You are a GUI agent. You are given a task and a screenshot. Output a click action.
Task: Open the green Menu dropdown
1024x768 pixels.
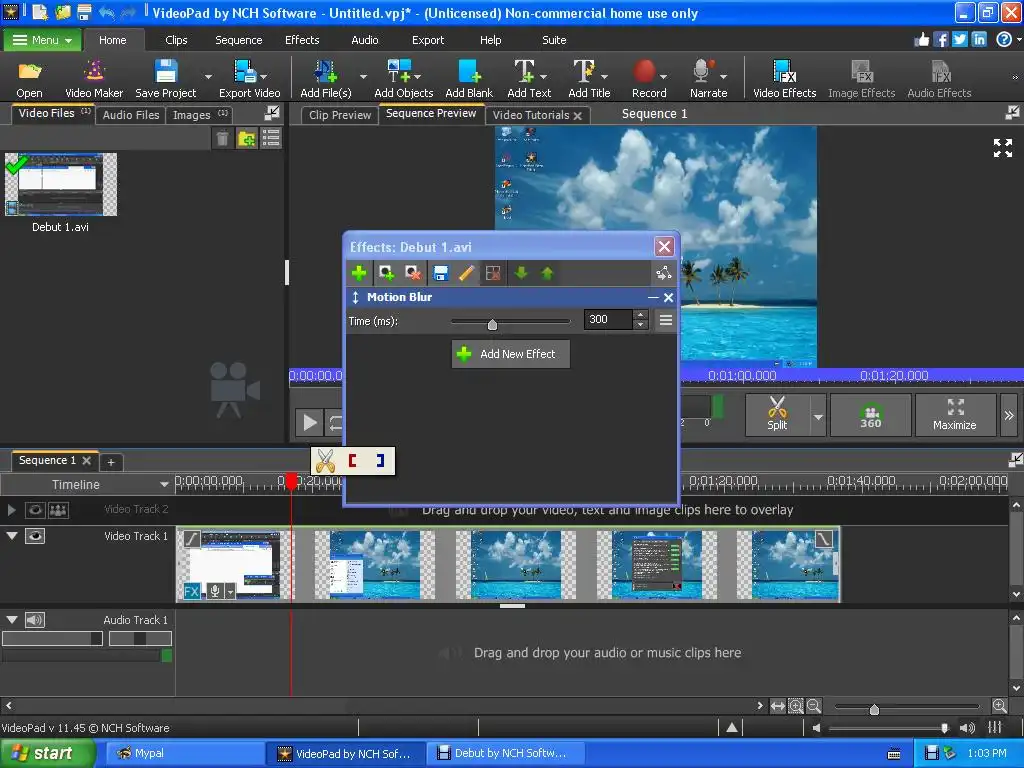42,40
